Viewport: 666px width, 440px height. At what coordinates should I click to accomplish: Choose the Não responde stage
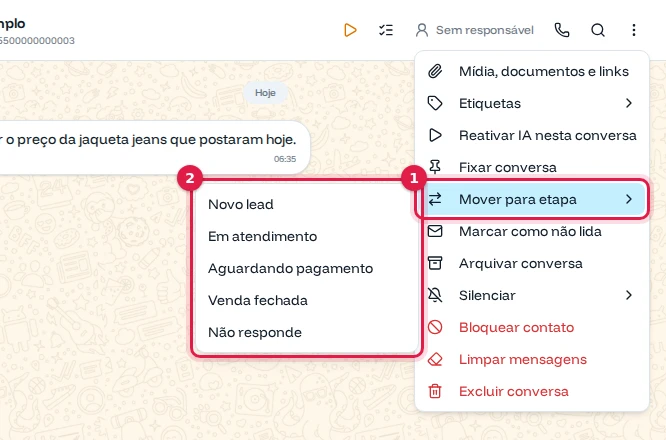point(307,332)
